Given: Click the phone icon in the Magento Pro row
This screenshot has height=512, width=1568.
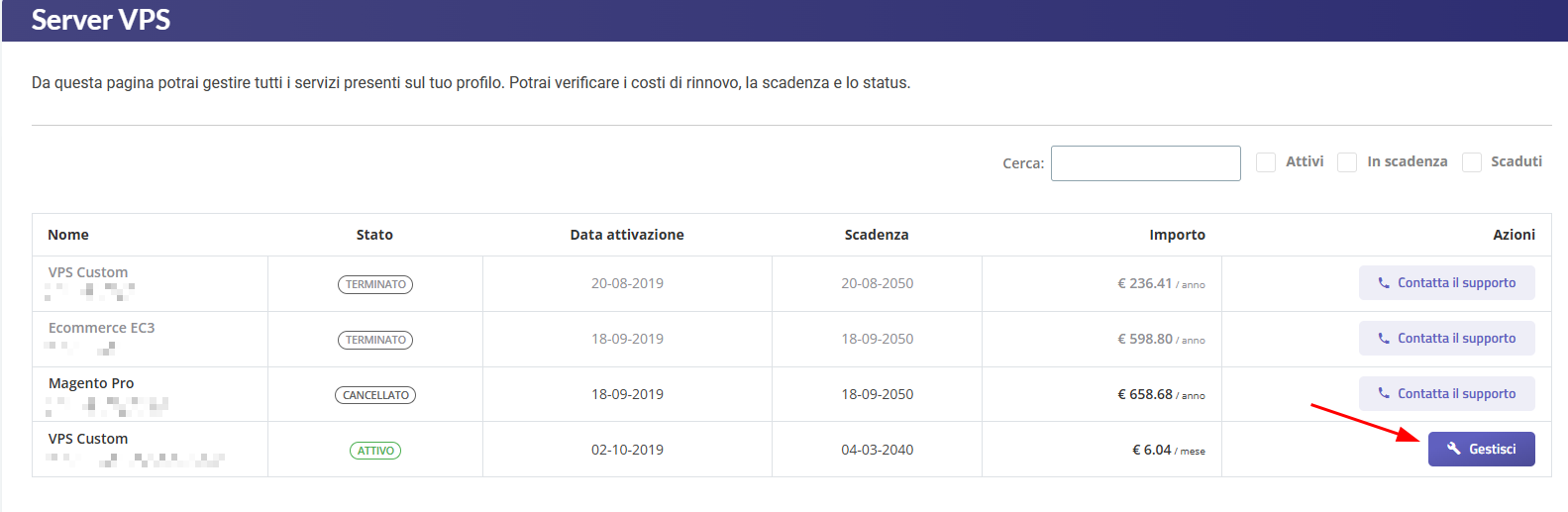Looking at the screenshot, I should [x=1384, y=393].
